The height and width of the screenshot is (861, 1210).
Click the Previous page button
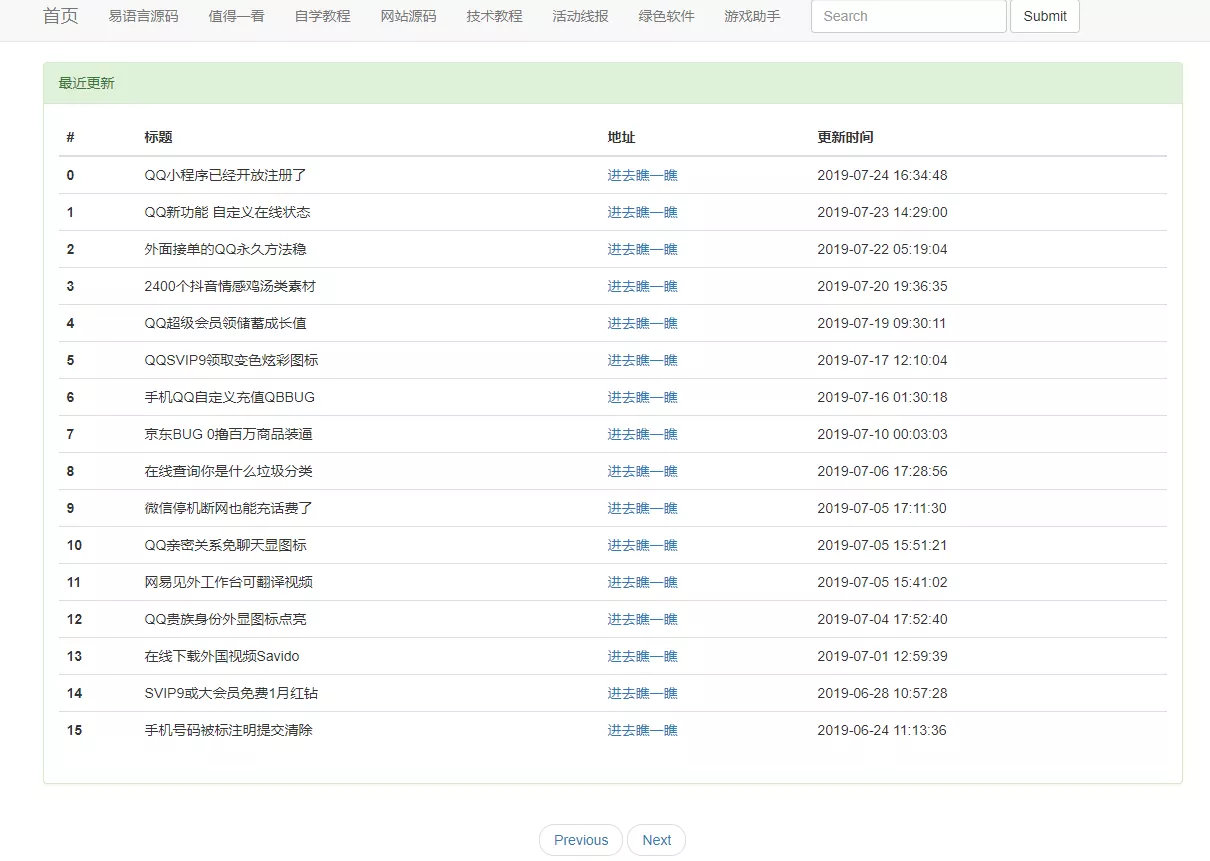pos(581,840)
